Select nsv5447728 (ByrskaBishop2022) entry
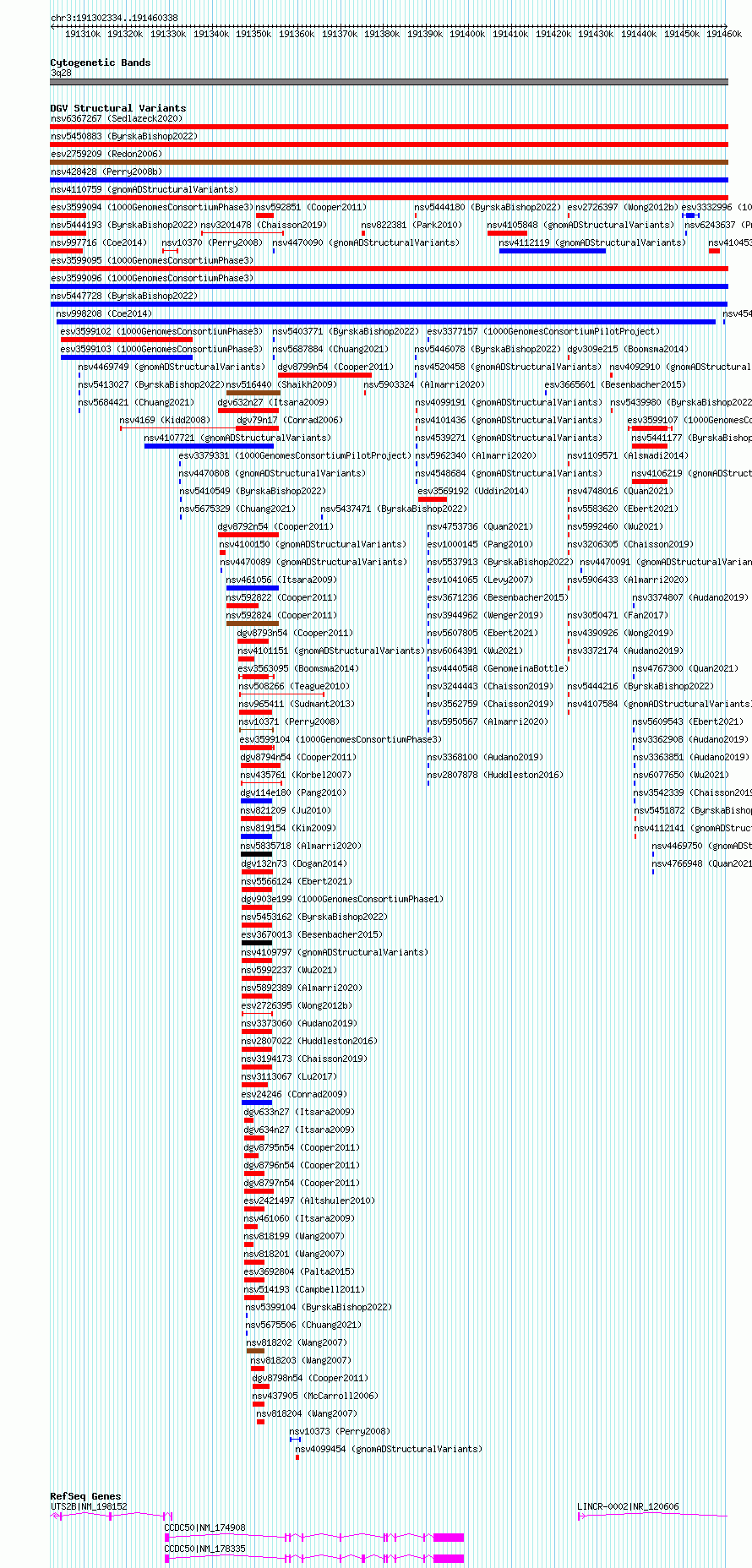The image size is (752, 1568). (124, 297)
